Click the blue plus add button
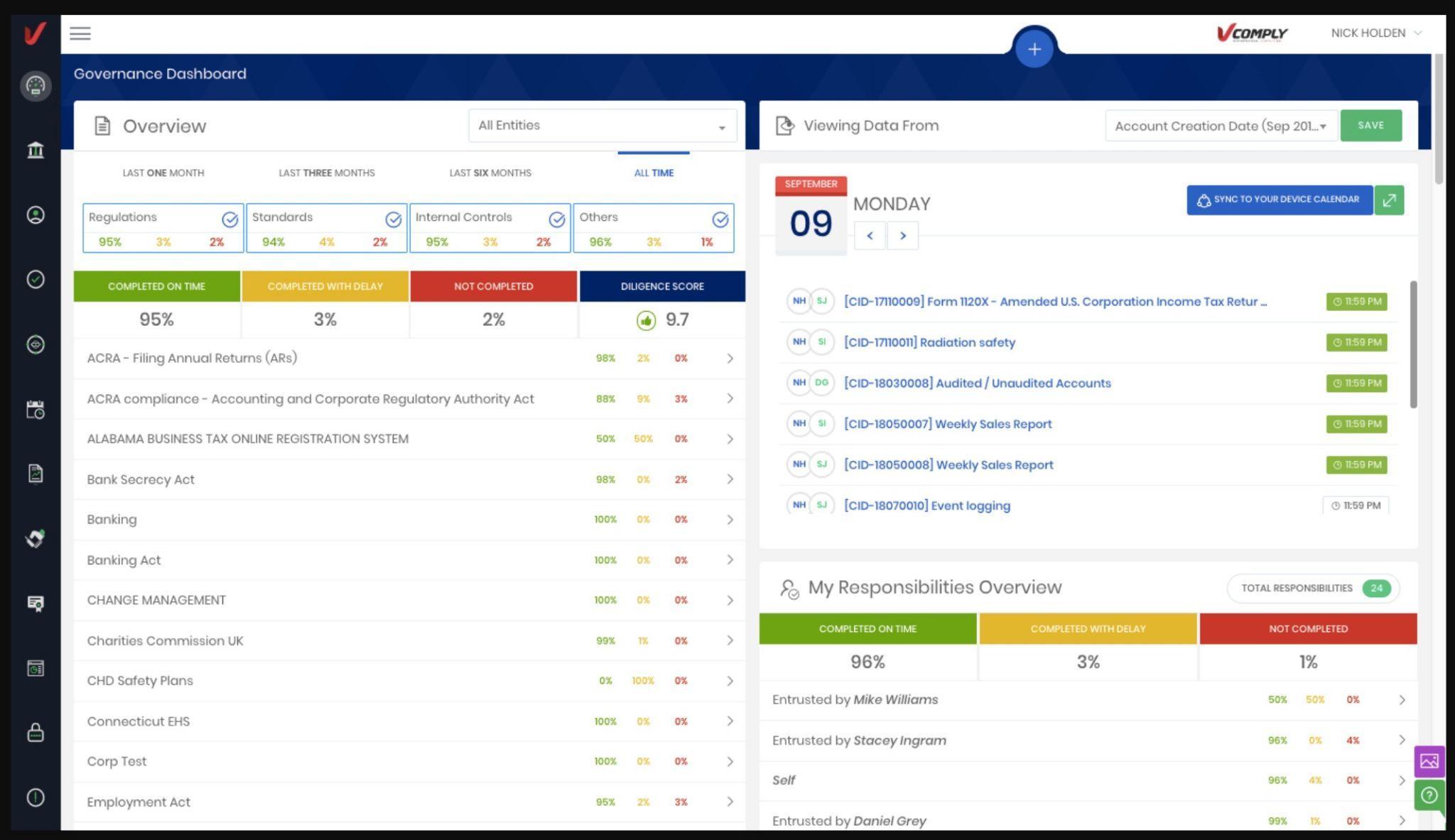 [1034, 50]
